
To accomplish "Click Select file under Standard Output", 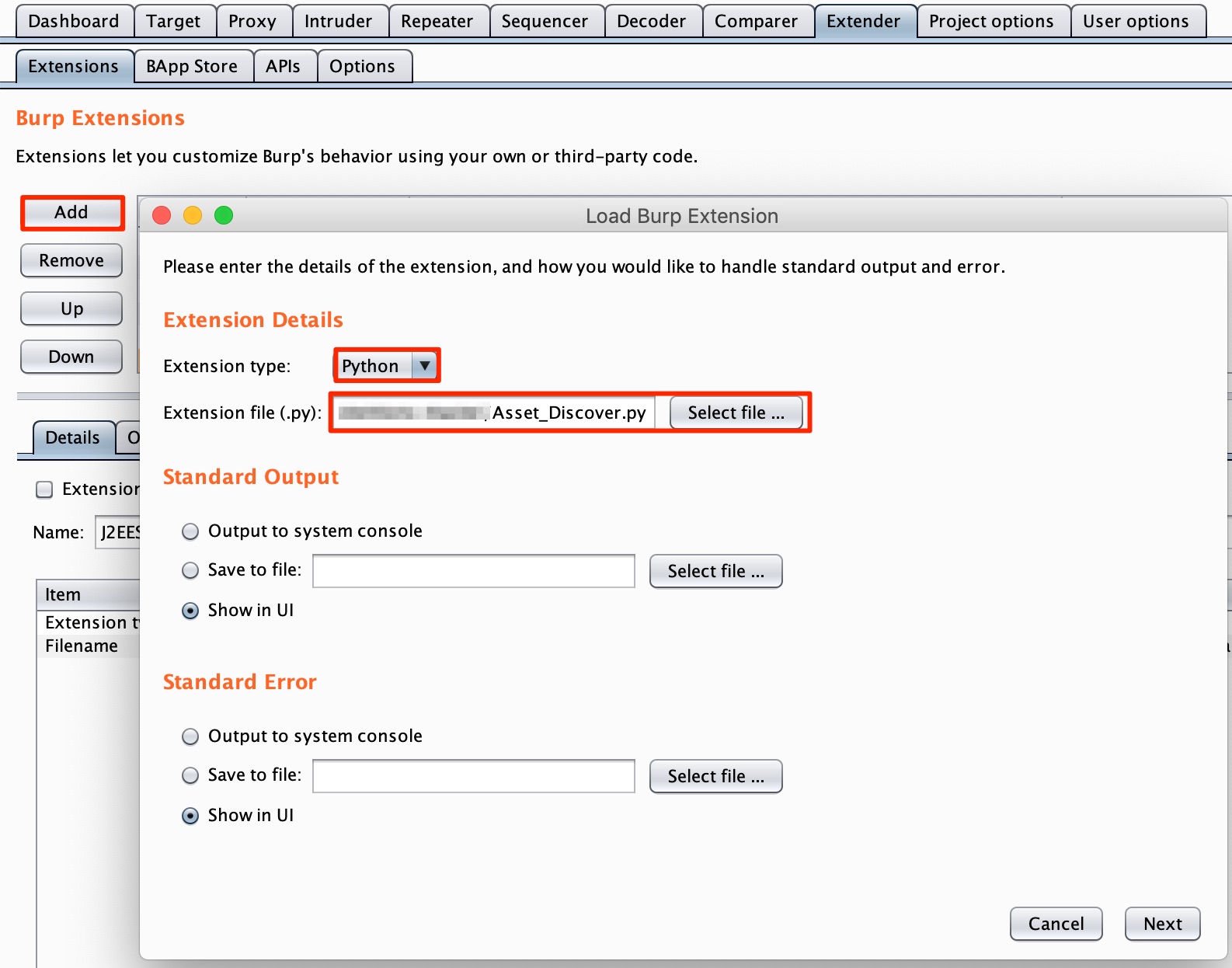I will point(715,571).
